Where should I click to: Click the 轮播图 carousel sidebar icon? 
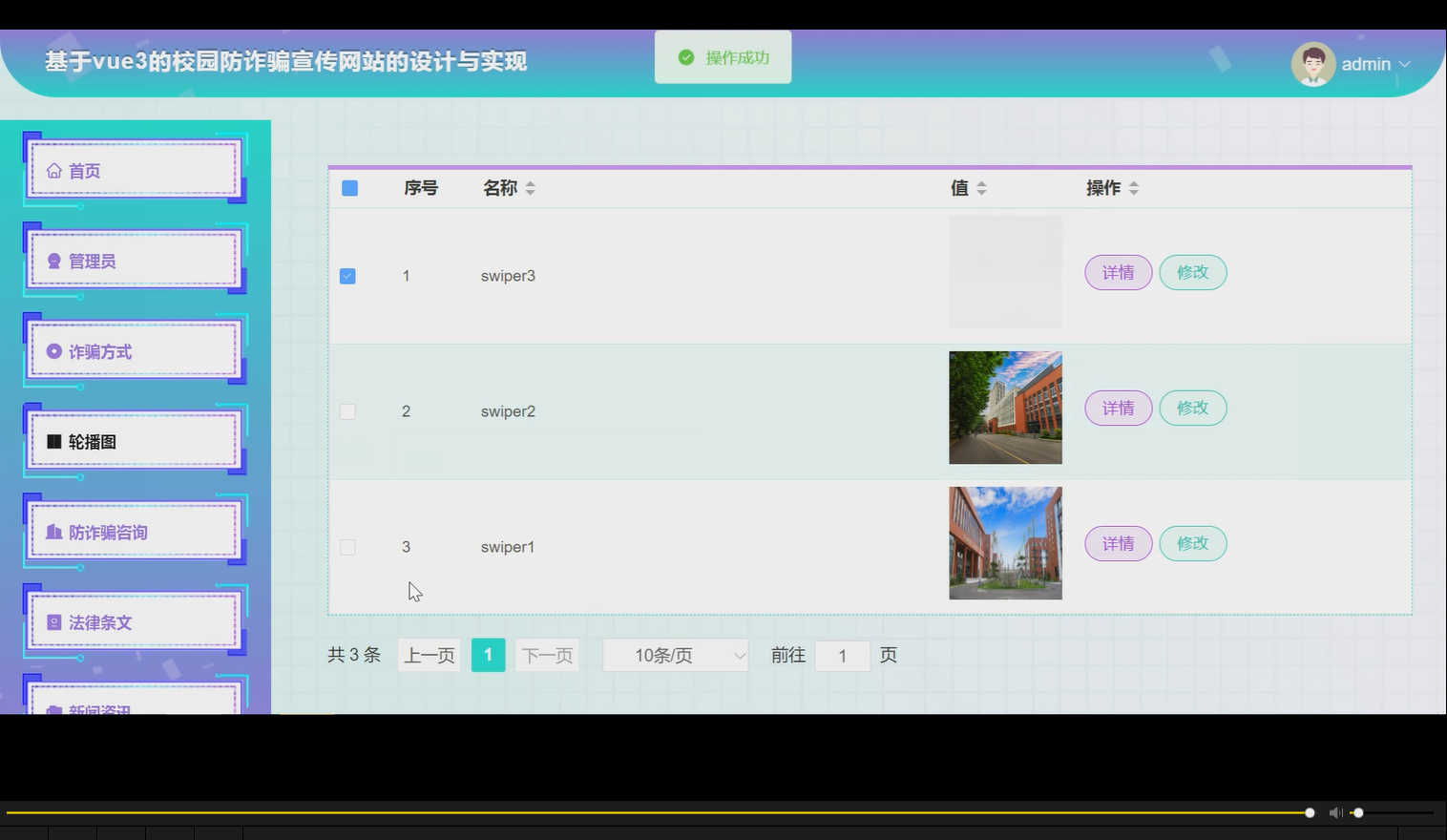click(x=92, y=441)
